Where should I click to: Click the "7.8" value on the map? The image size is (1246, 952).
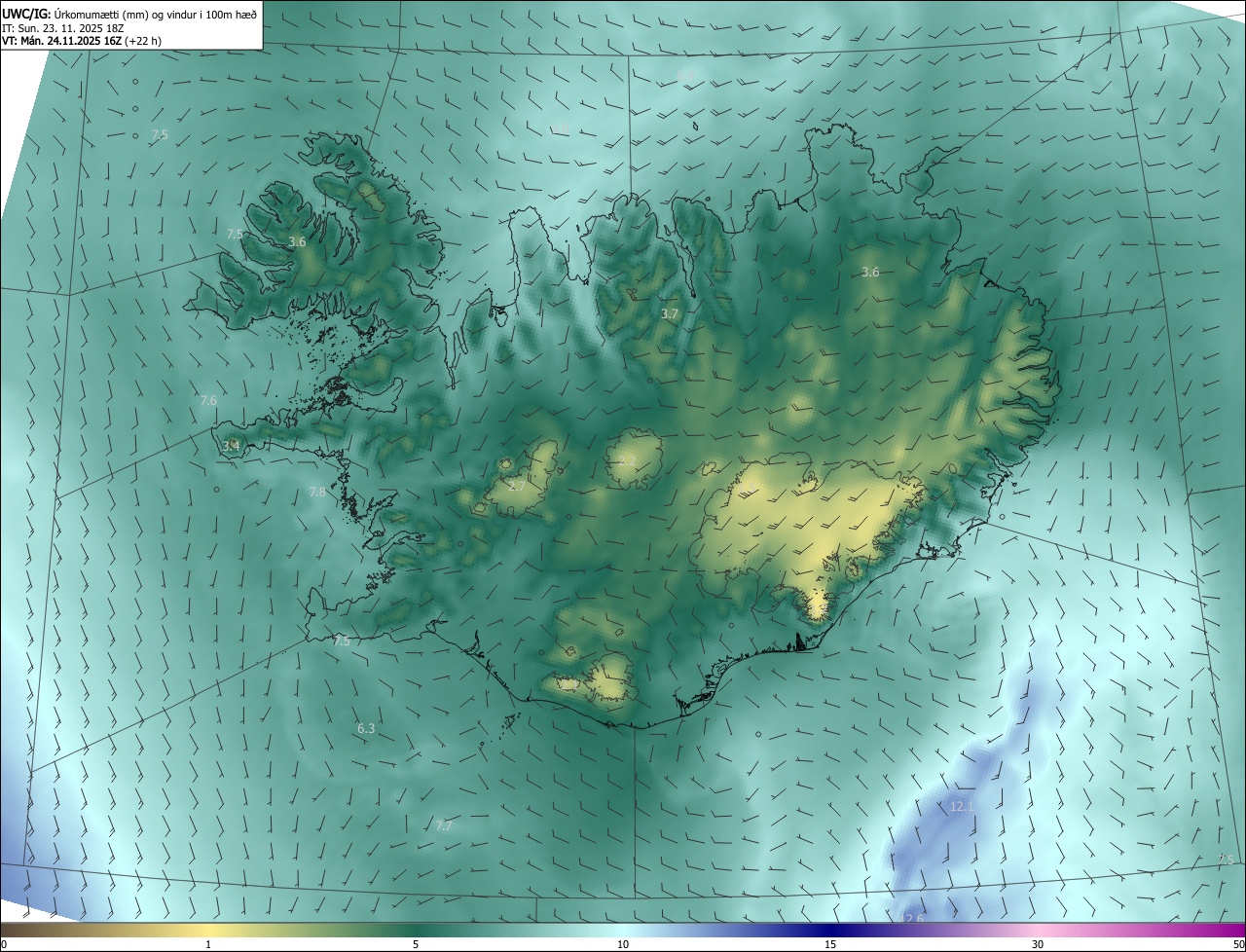click(x=317, y=493)
